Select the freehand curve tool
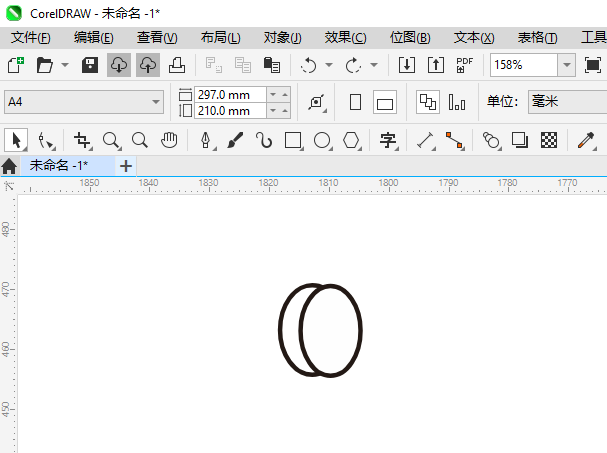The width and height of the screenshot is (607, 453). pos(264,140)
